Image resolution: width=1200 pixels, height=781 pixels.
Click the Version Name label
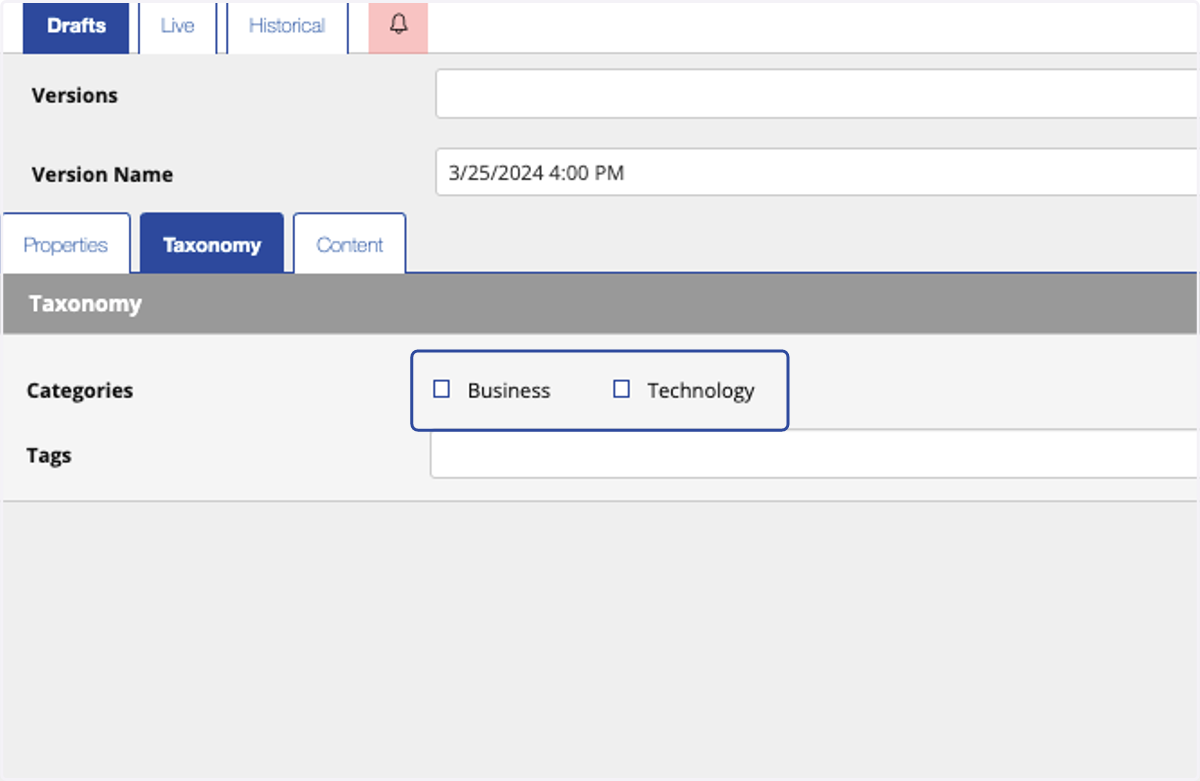coord(102,174)
